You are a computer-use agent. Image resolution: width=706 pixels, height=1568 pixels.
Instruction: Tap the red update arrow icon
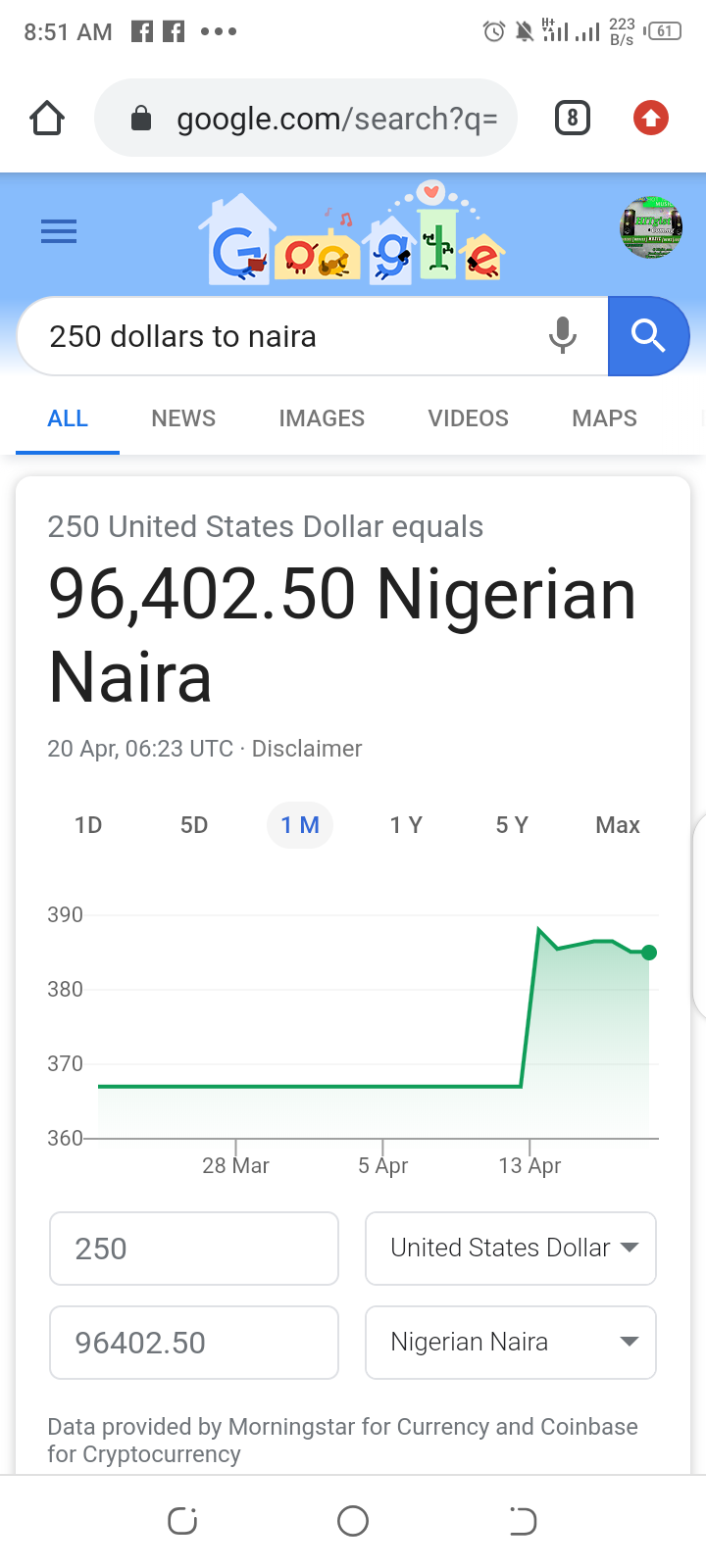651,119
